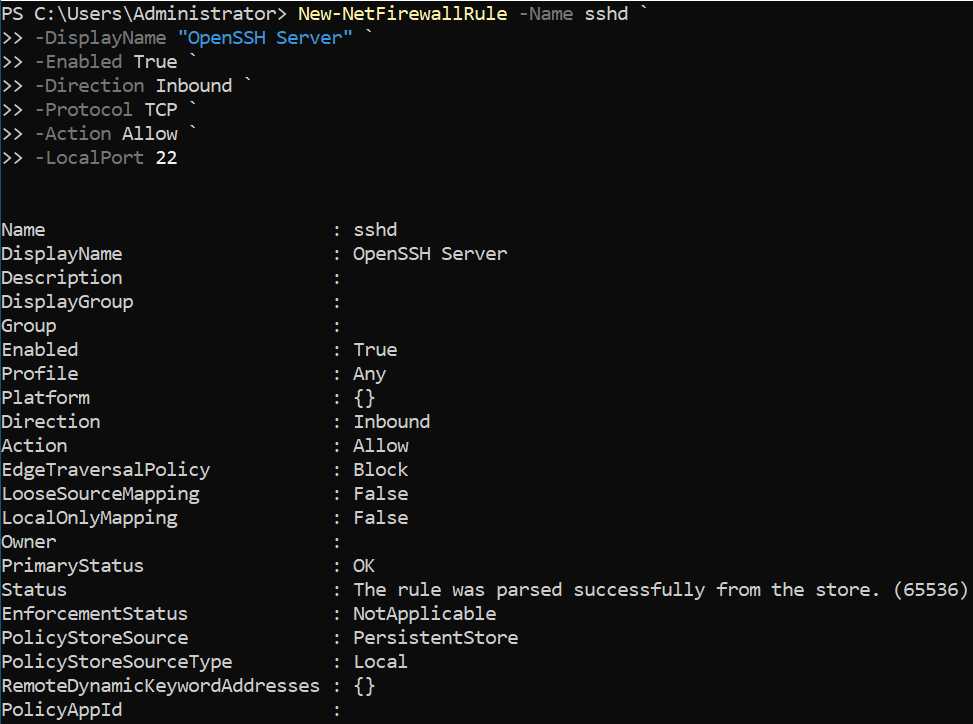This screenshot has height=724, width=973.
Task: Click the -Enabled True parameter line
Action: coord(105,62)
